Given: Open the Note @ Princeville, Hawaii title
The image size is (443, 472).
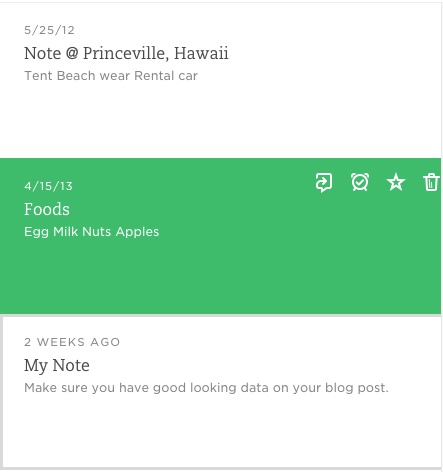Looking at the screenshot, I should [126, 53].
